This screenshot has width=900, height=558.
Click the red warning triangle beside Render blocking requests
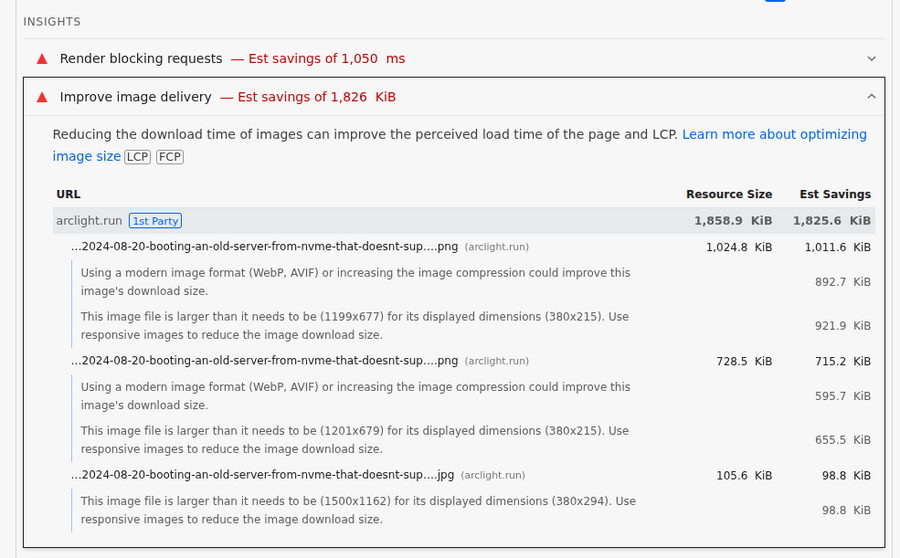point(42,59)
